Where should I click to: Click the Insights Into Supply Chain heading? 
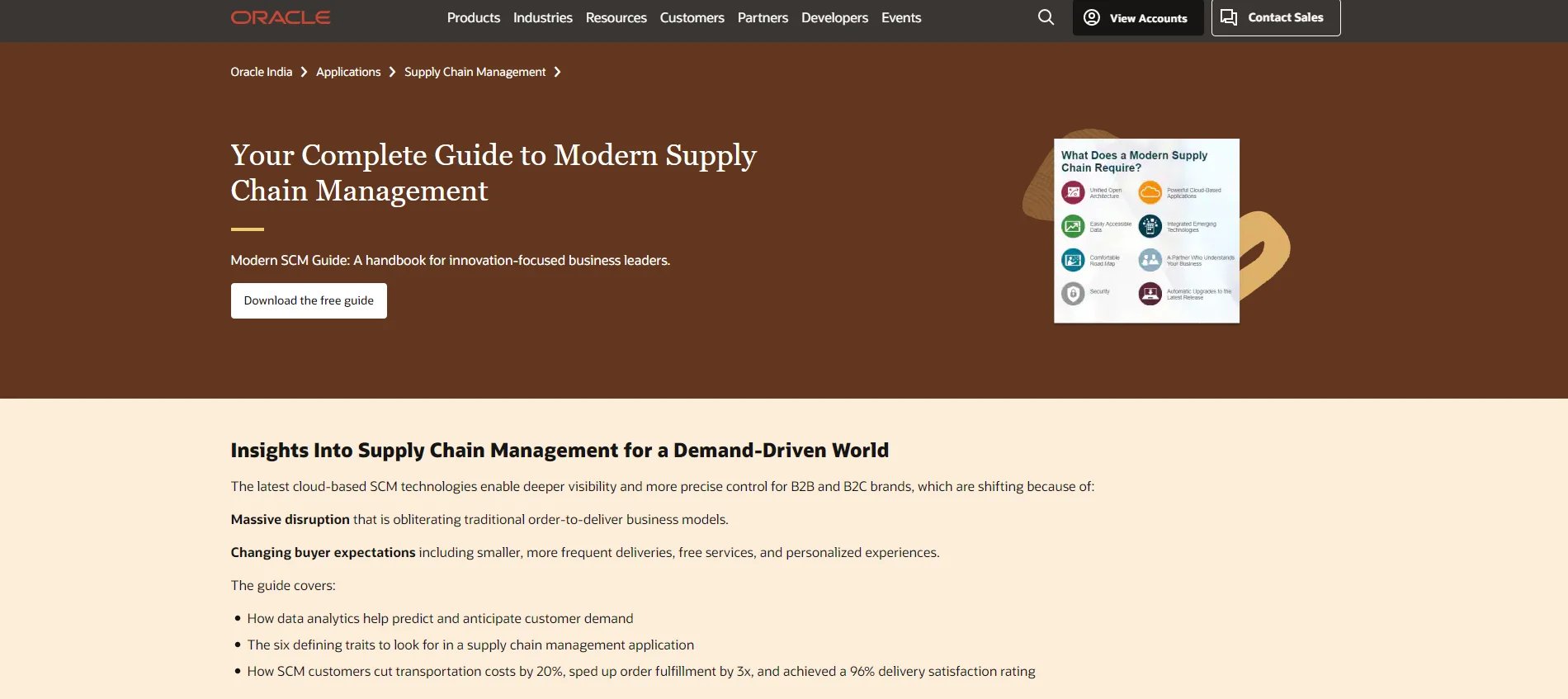560,450
